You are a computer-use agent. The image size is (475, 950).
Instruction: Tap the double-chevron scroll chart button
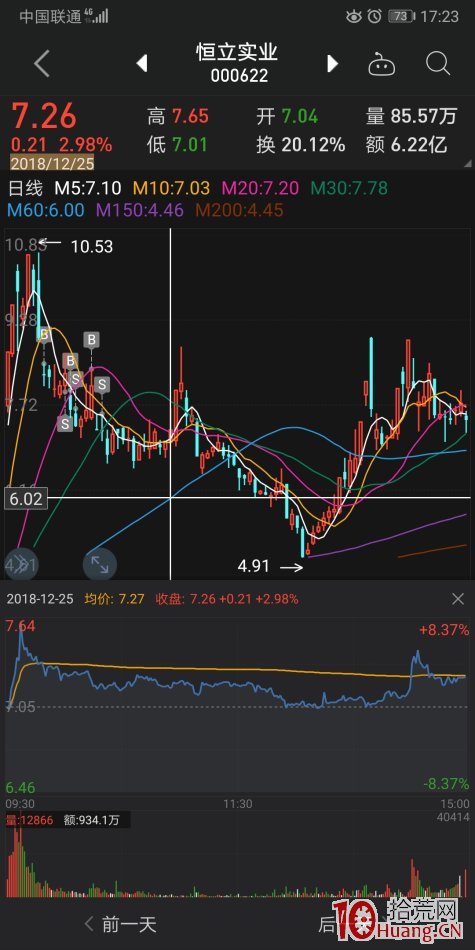20,563
